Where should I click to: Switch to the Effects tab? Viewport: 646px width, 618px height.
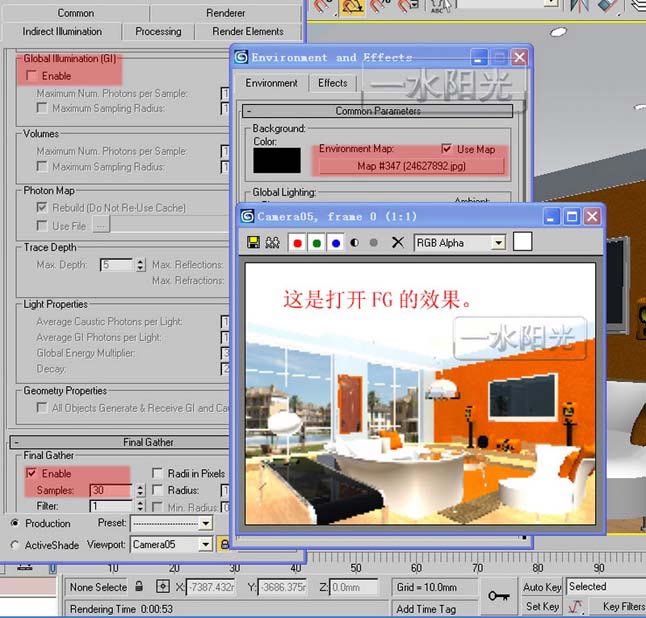point(332,83)
